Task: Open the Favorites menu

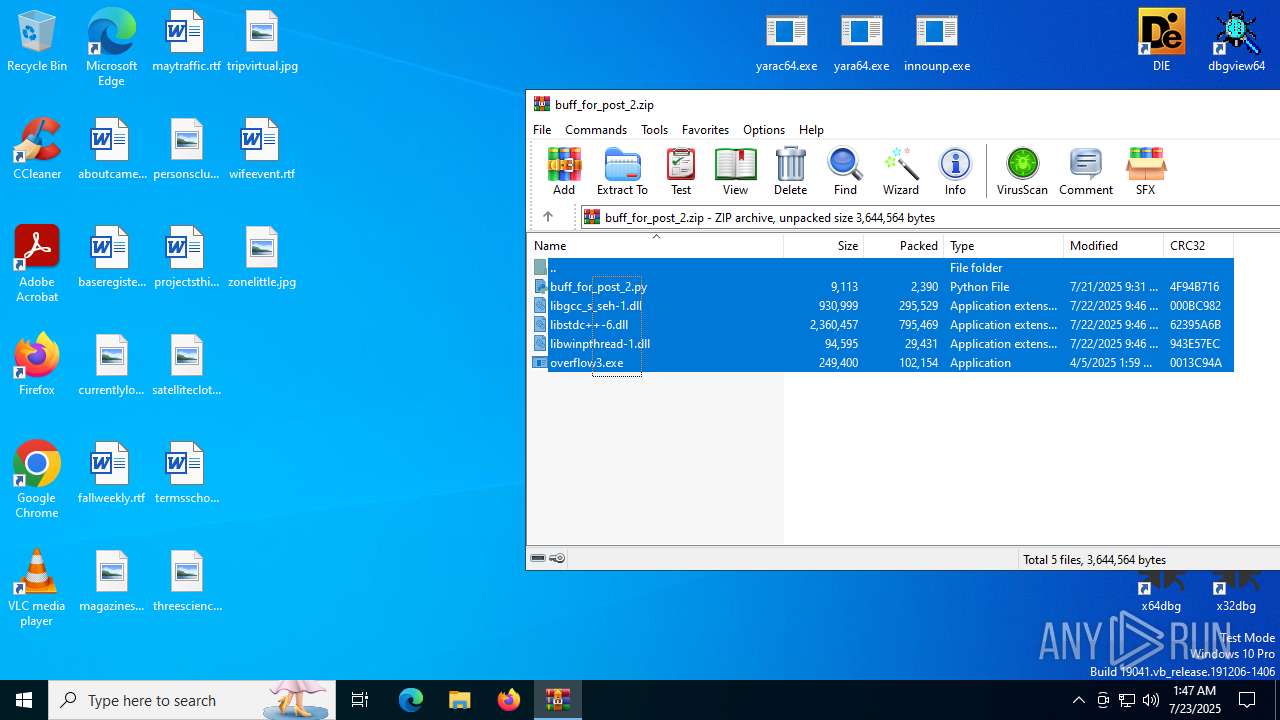Action: (705, 130)
